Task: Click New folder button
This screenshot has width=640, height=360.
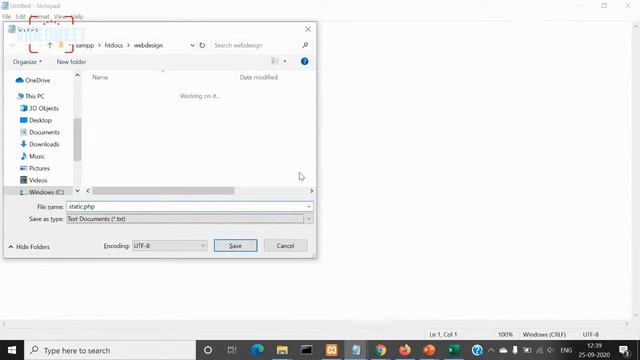Action: click(71, 62)
